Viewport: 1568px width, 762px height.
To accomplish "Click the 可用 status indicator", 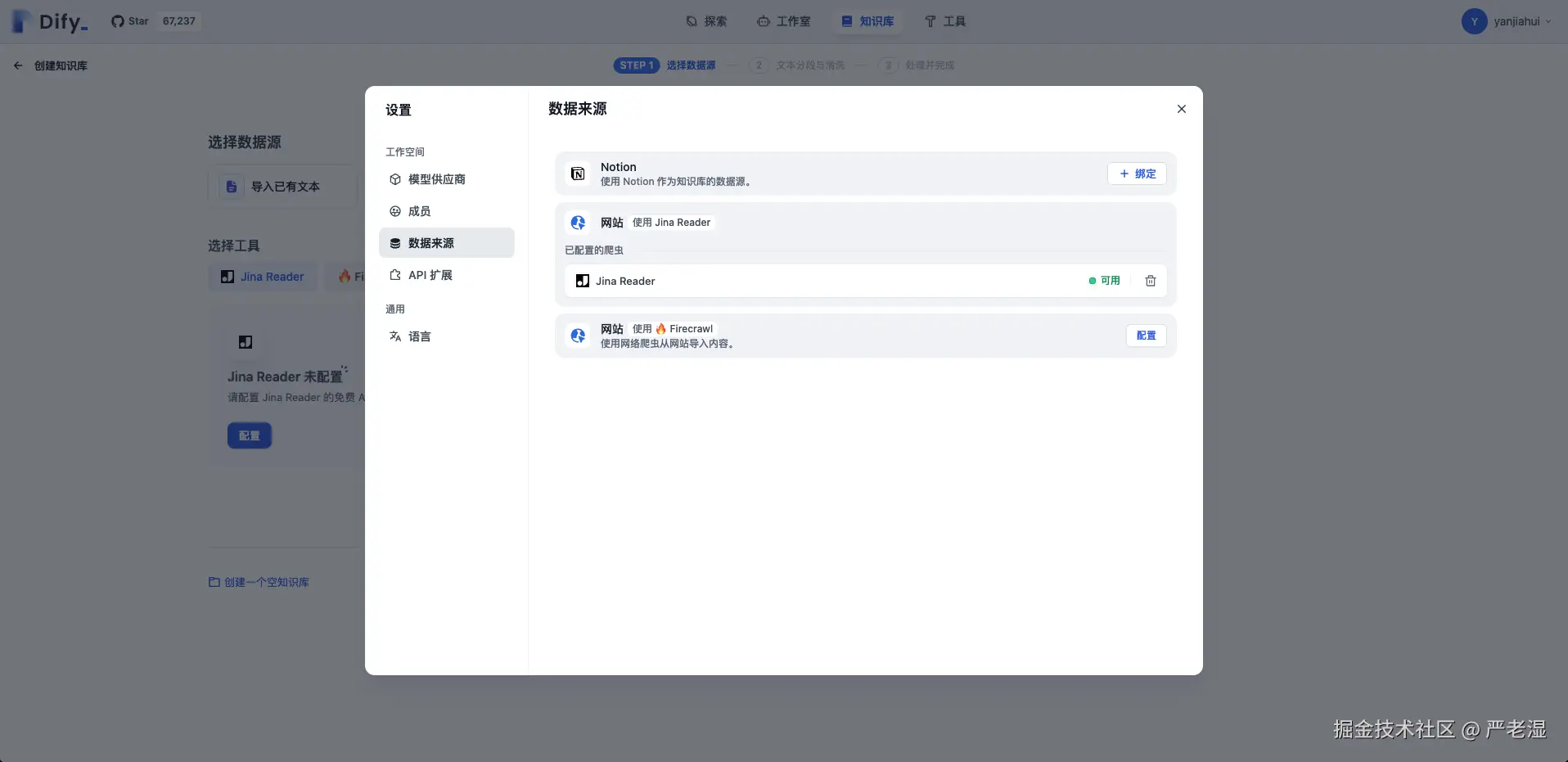I will 1104,281.
